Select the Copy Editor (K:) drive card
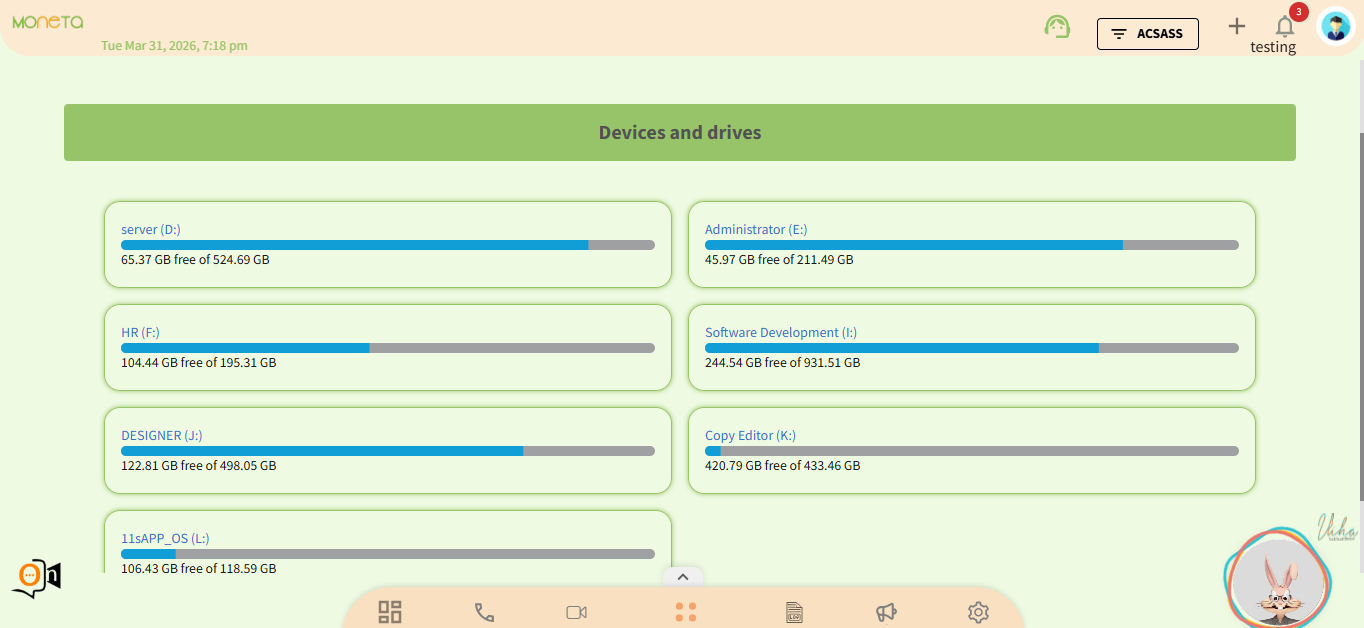 click(970, 450)
